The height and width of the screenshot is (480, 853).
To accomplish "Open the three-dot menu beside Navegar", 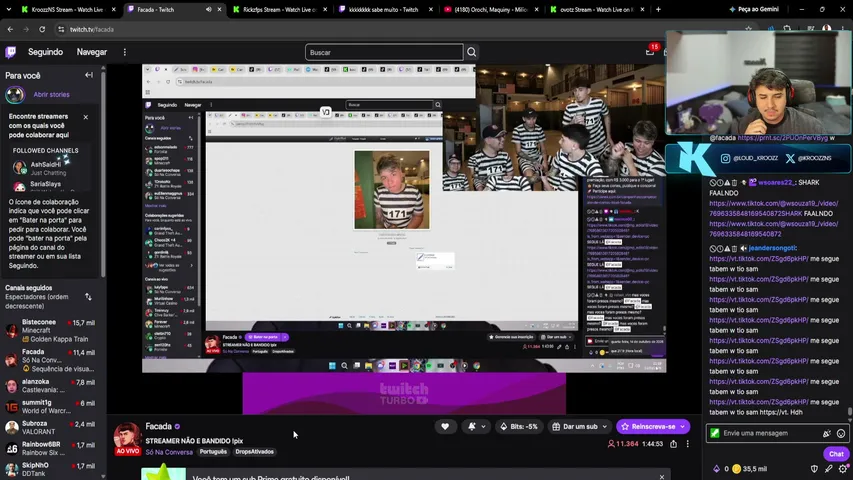I will [x=125, y=52].
